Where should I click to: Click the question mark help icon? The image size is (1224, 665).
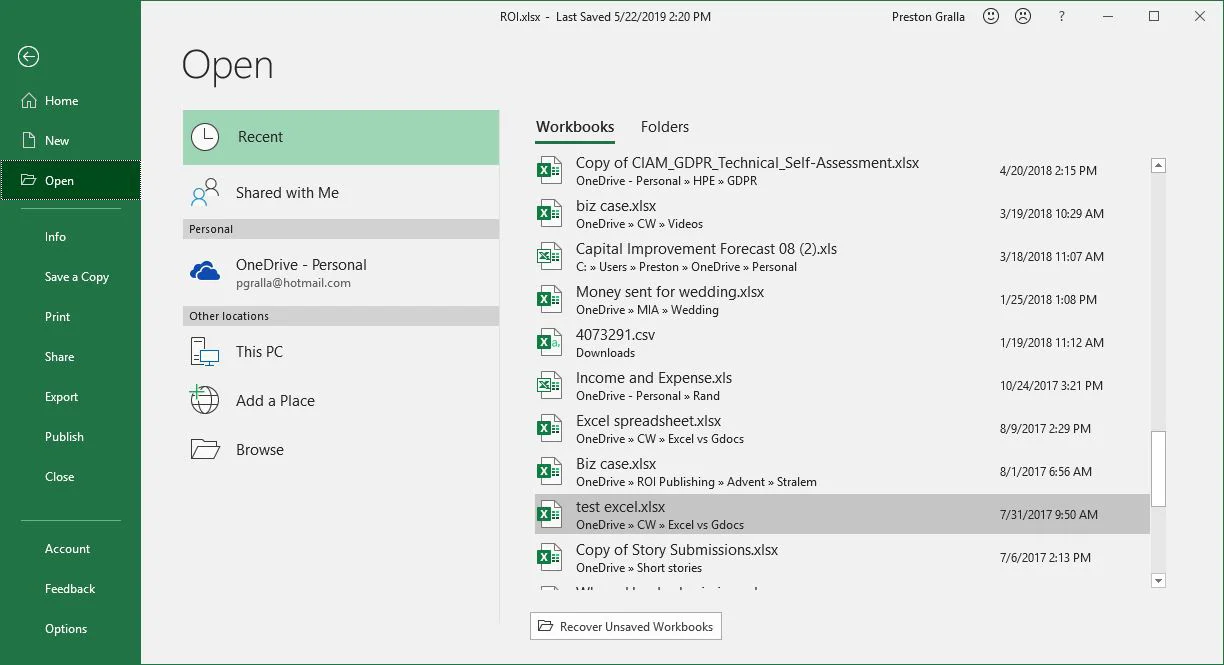point(1061,16)
